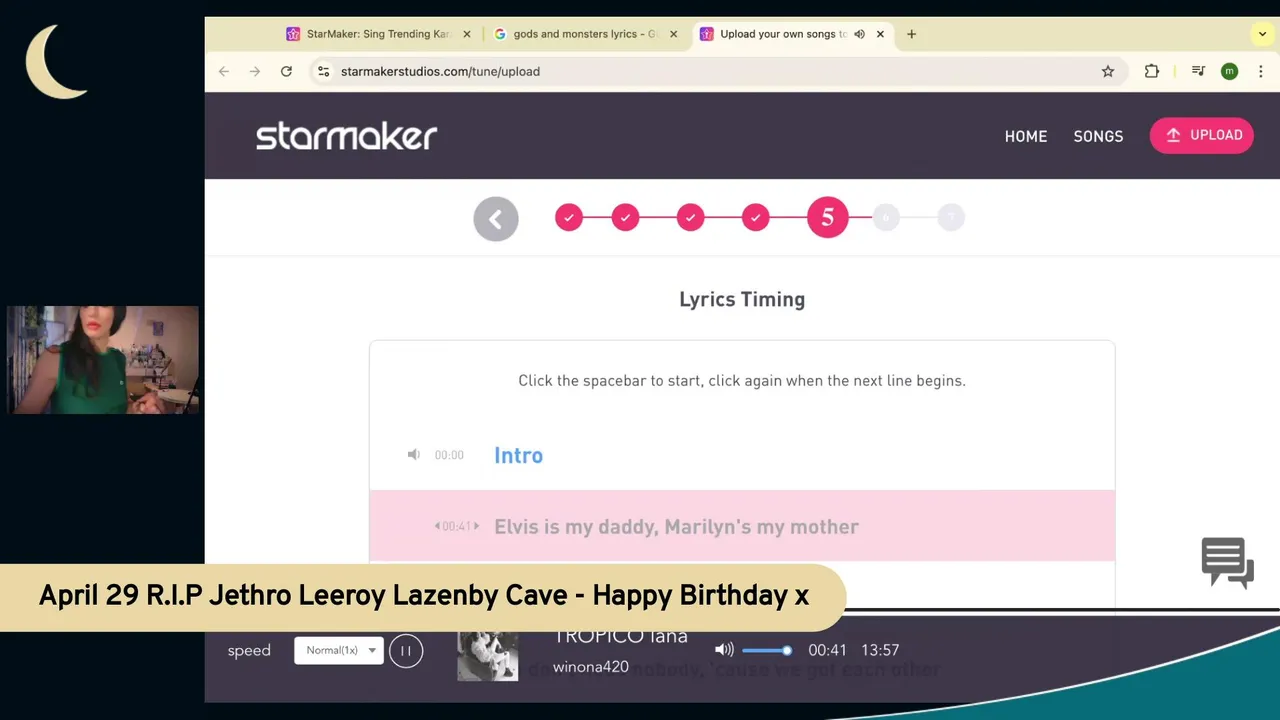Click the grayed-out step 6 circle
The height and width of the screenshot is (720, 1280).
point(886,217)
